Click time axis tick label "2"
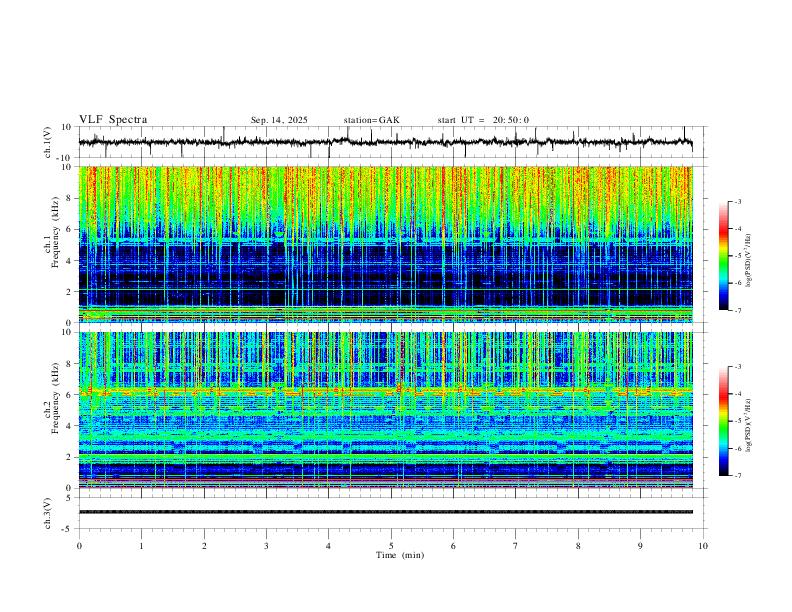 pyautogui.click(x=204, y=546)
